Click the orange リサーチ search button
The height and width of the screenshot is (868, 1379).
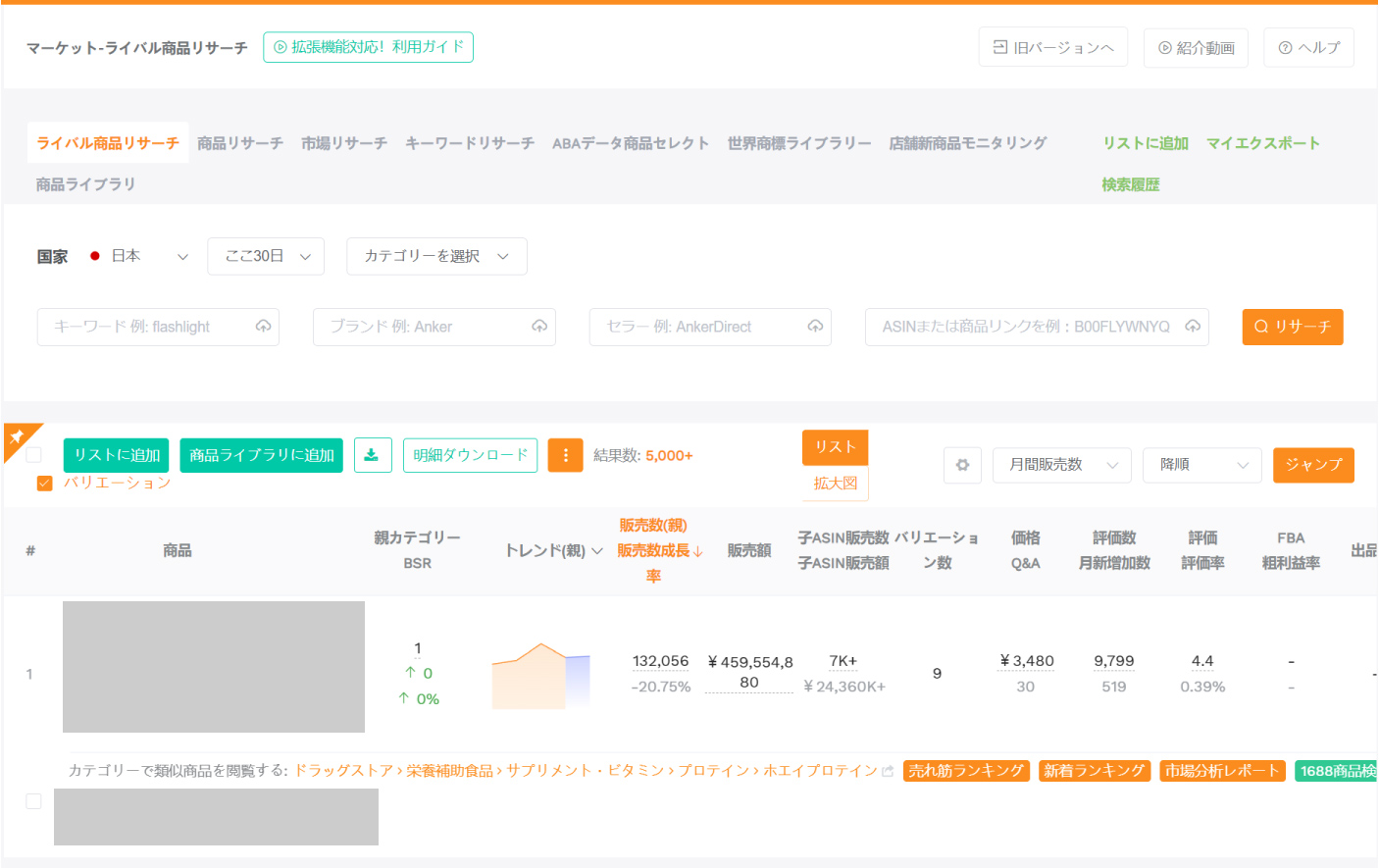point(1293,327)
